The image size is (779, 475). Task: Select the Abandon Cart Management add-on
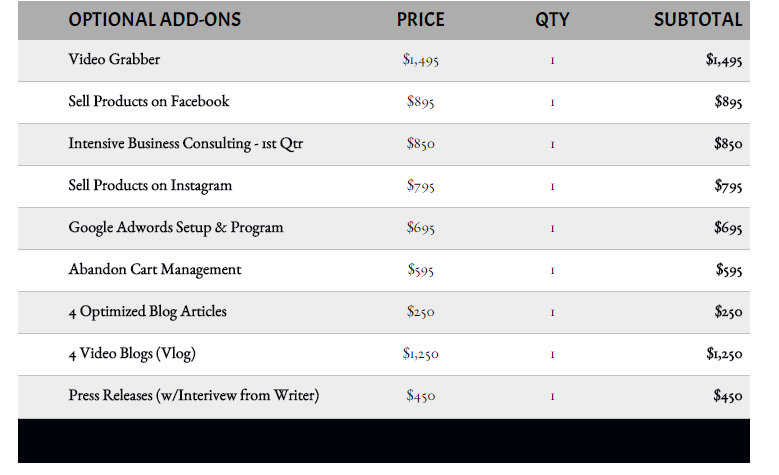pyautogui.click(x=155, y=269)
